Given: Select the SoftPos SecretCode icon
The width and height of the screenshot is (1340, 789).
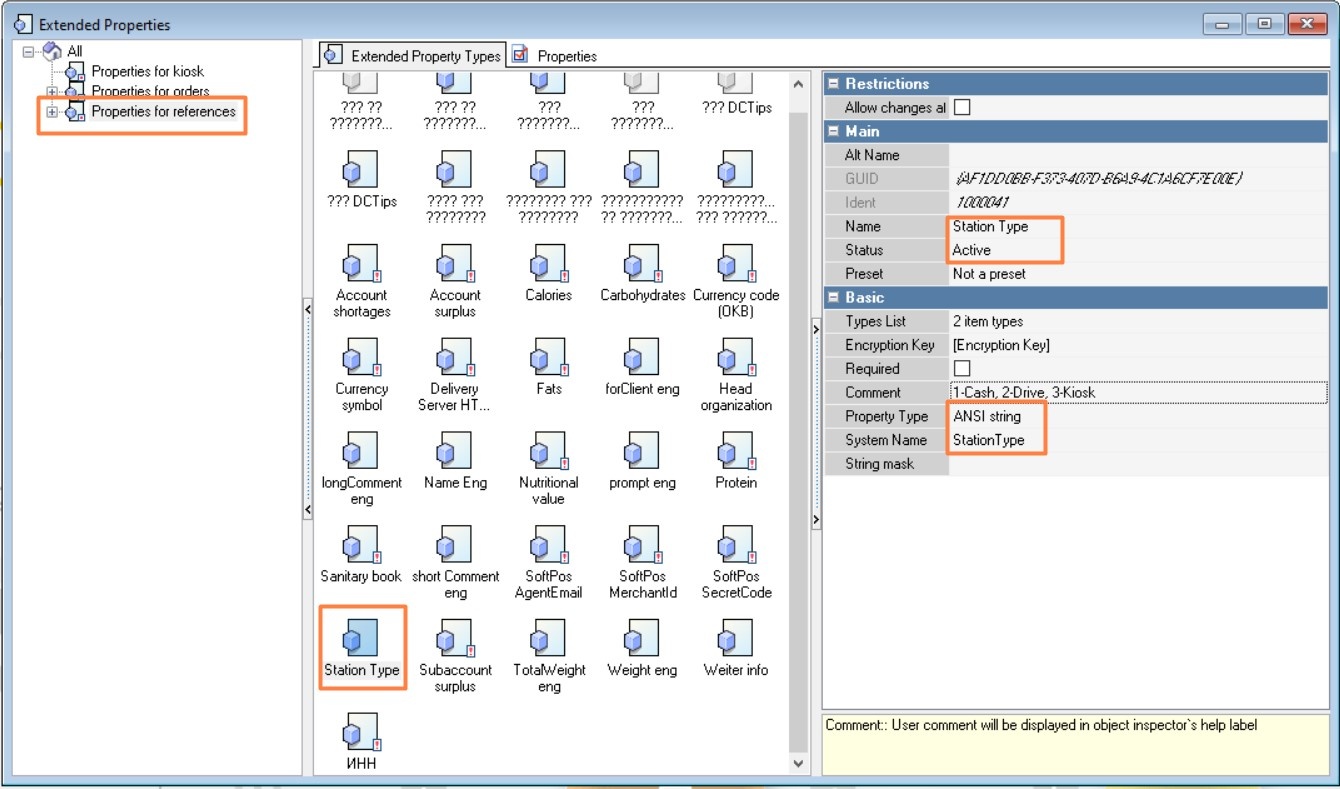Looking at the screenshot, I should pyautogui.click(x=736, y=546).
